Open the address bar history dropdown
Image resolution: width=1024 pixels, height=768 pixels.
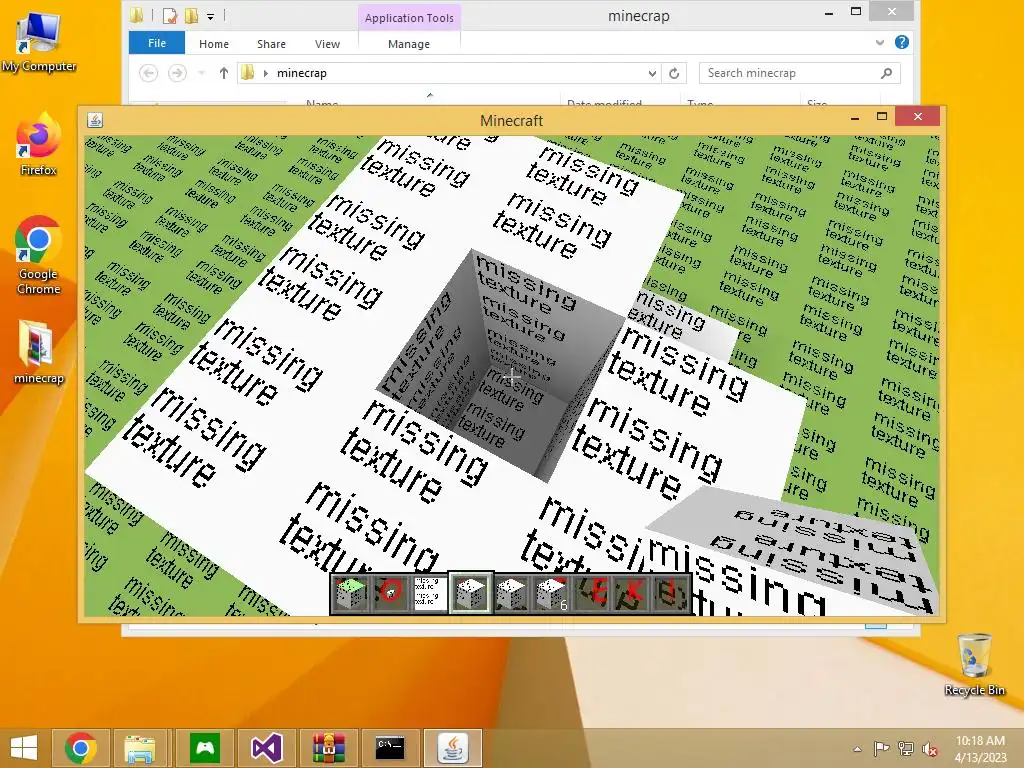(x=652, y=73)
